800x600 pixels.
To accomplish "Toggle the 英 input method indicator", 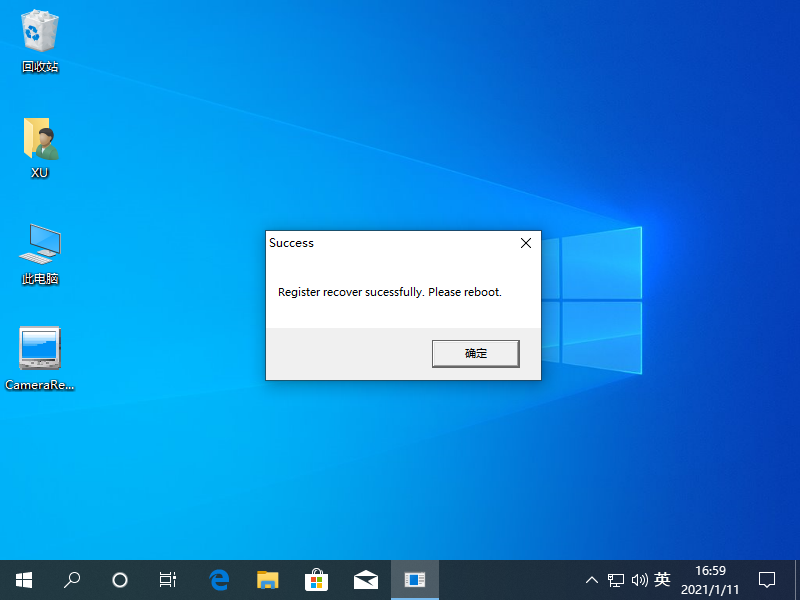I will point(662,579).
